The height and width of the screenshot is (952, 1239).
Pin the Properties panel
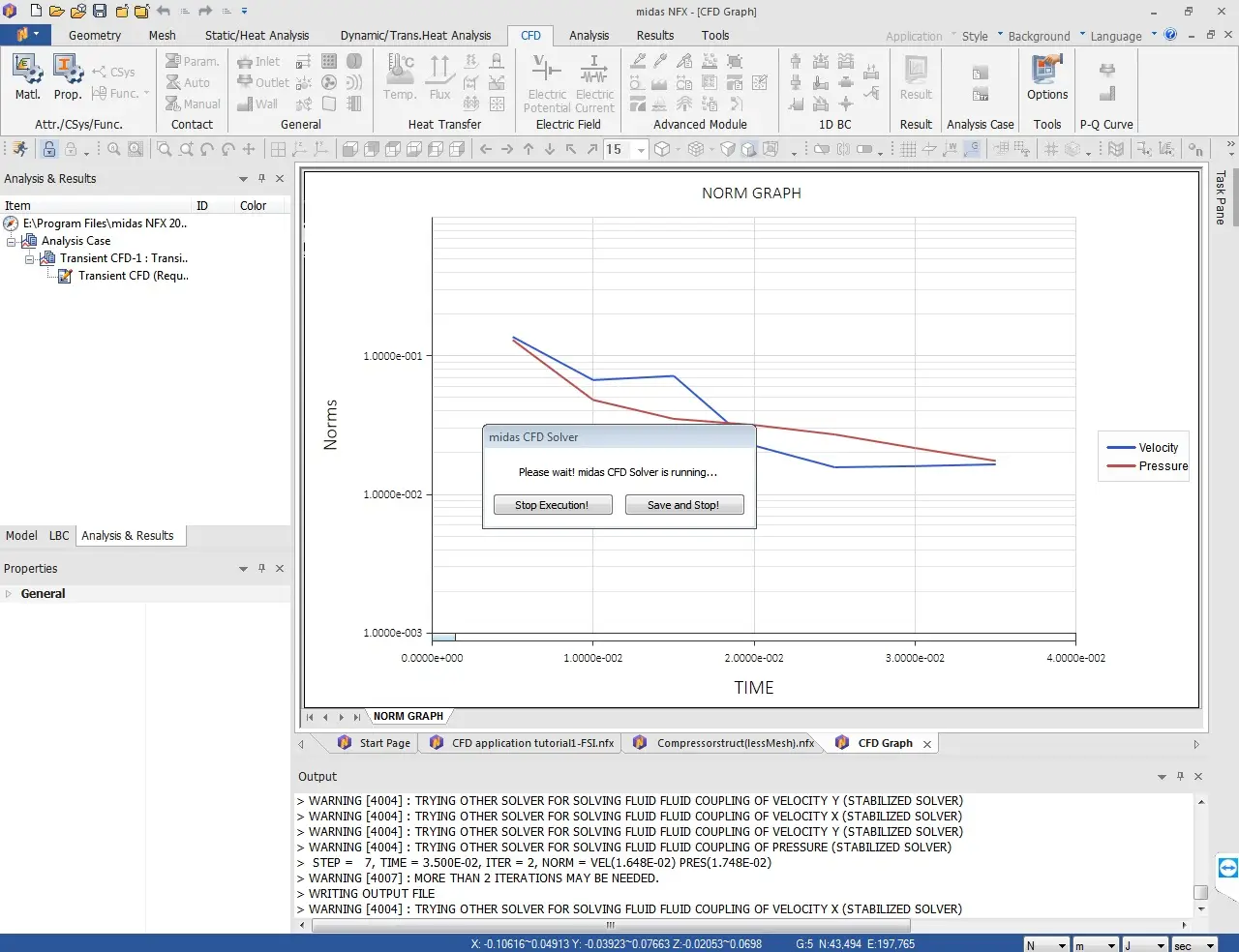[x=261, y=568]
